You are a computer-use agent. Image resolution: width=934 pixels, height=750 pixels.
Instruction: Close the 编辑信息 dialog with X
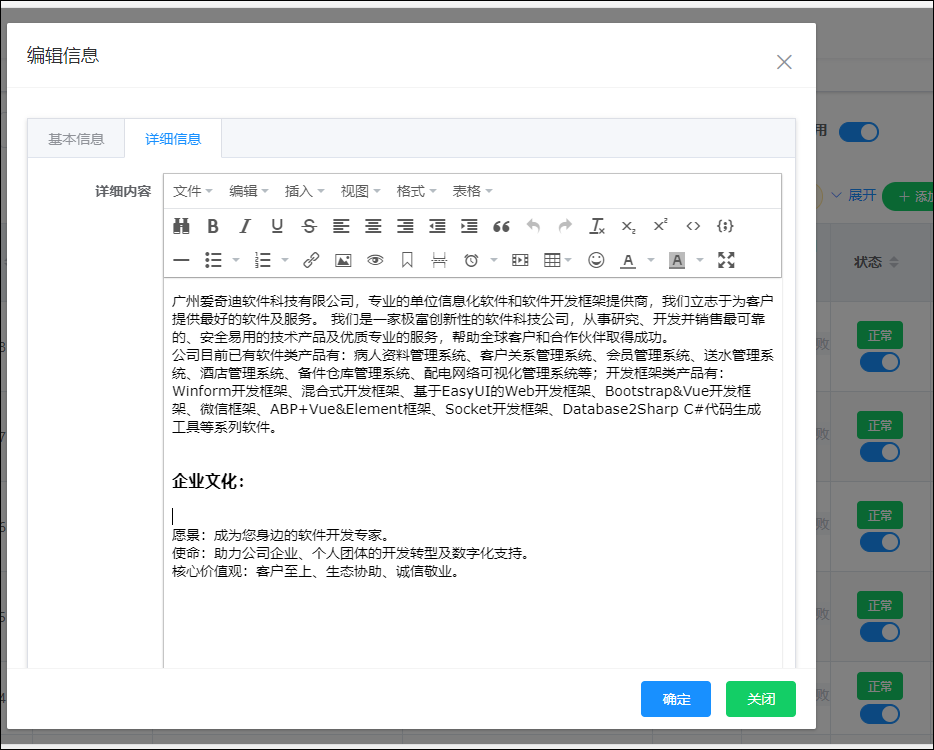tap(784, 62)
